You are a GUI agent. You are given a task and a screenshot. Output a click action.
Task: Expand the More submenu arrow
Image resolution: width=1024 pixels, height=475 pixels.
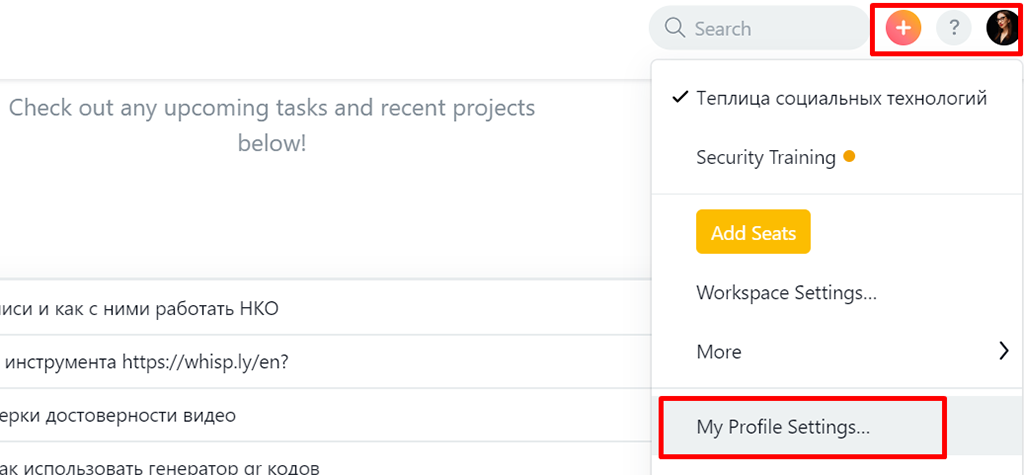pos(1003,351)
